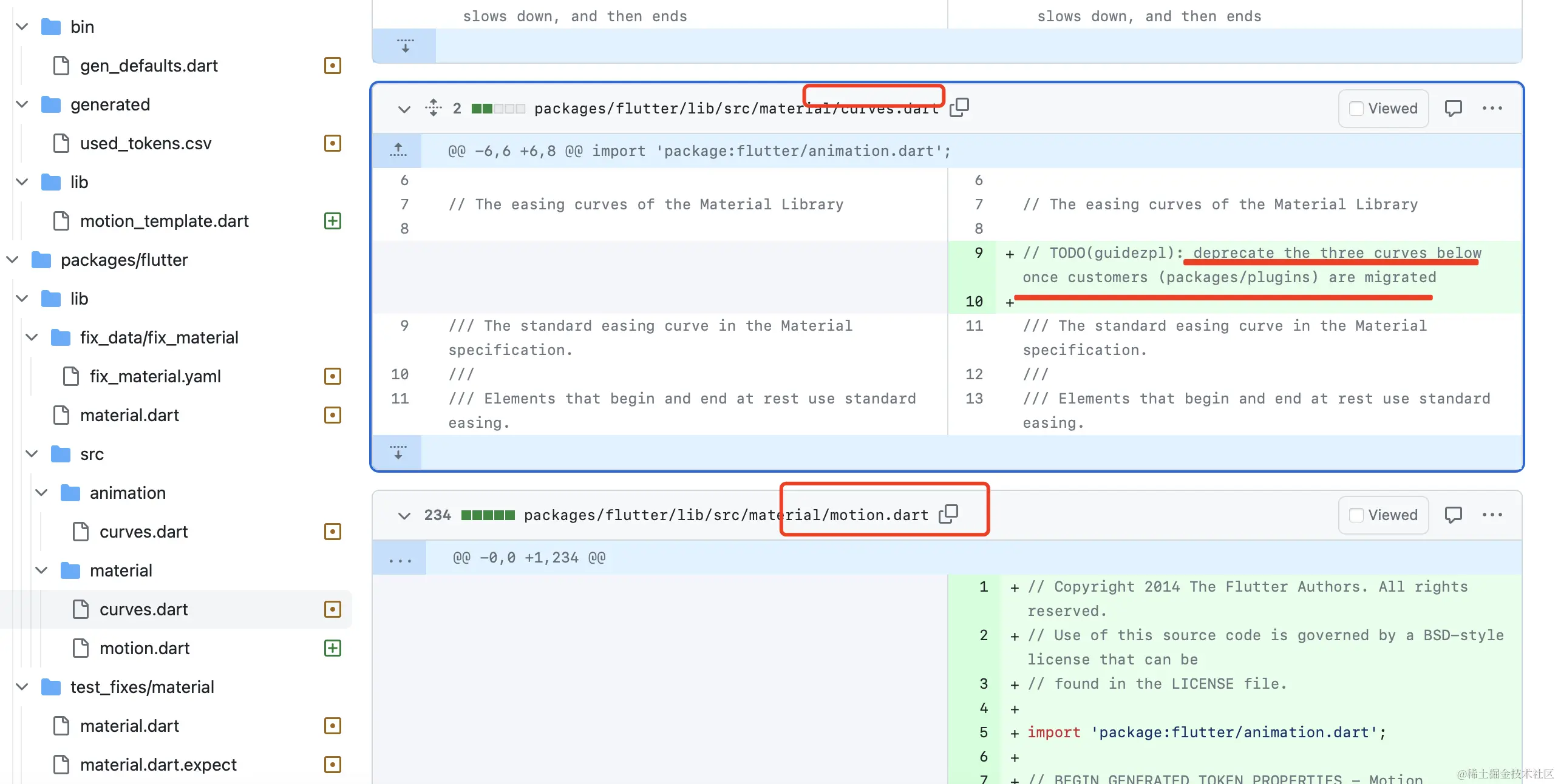Viewport: 1558px width, 784px height.
Task: Open used_tokens.csv in file tree
Action: coord(146,143)
